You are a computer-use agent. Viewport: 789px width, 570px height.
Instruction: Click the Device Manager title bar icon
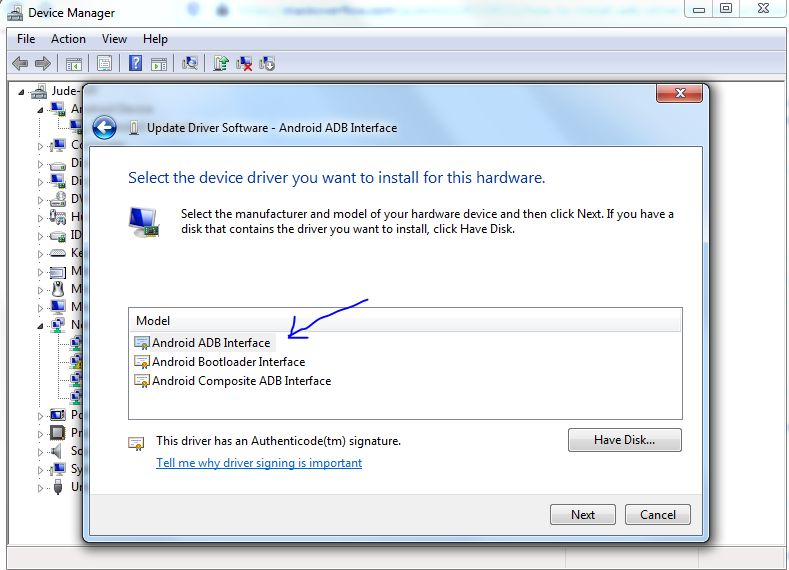point(15,13)
